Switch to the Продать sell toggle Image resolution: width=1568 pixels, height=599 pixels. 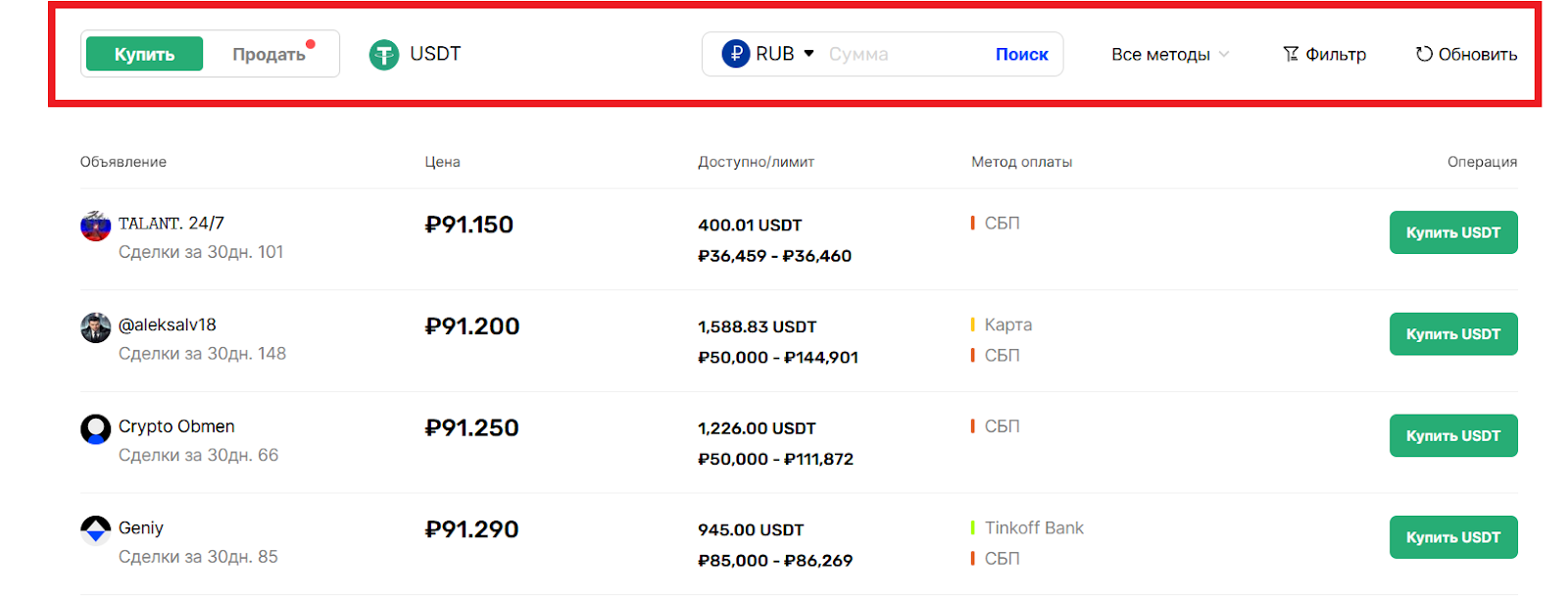269,54
